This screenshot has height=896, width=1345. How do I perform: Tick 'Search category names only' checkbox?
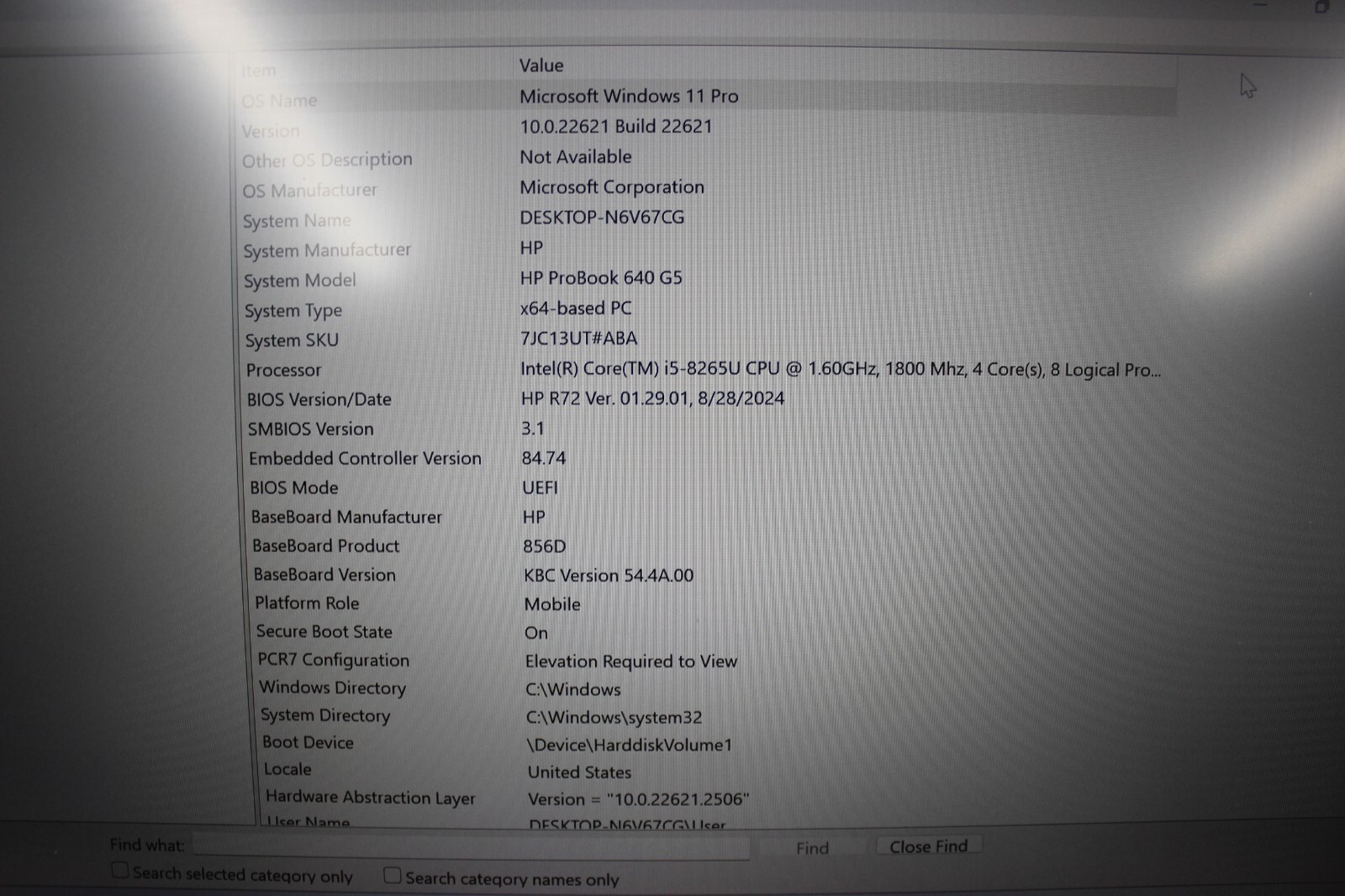pos(393,875)
